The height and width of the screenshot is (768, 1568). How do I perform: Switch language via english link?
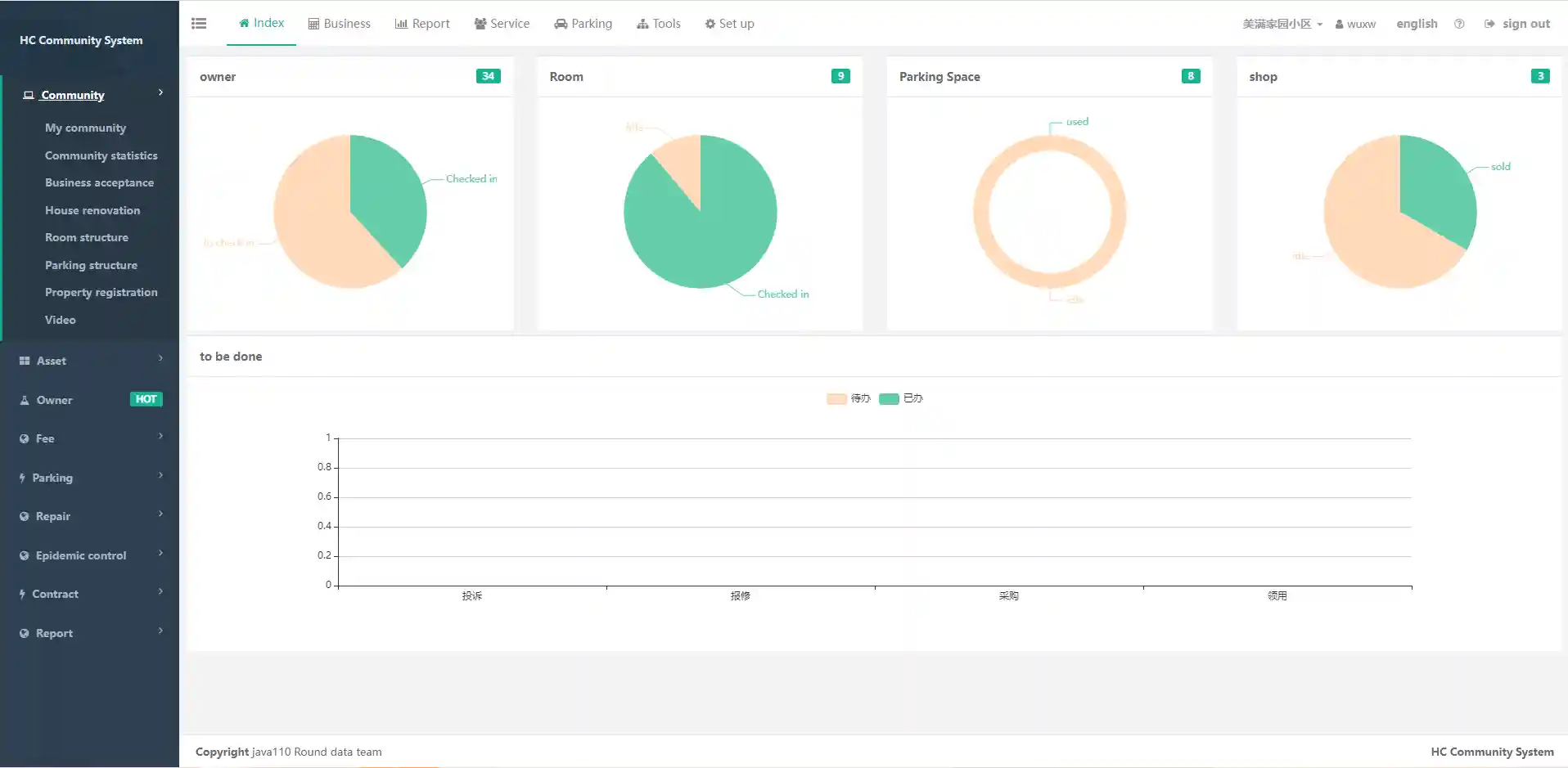[x=1417, y=24]
